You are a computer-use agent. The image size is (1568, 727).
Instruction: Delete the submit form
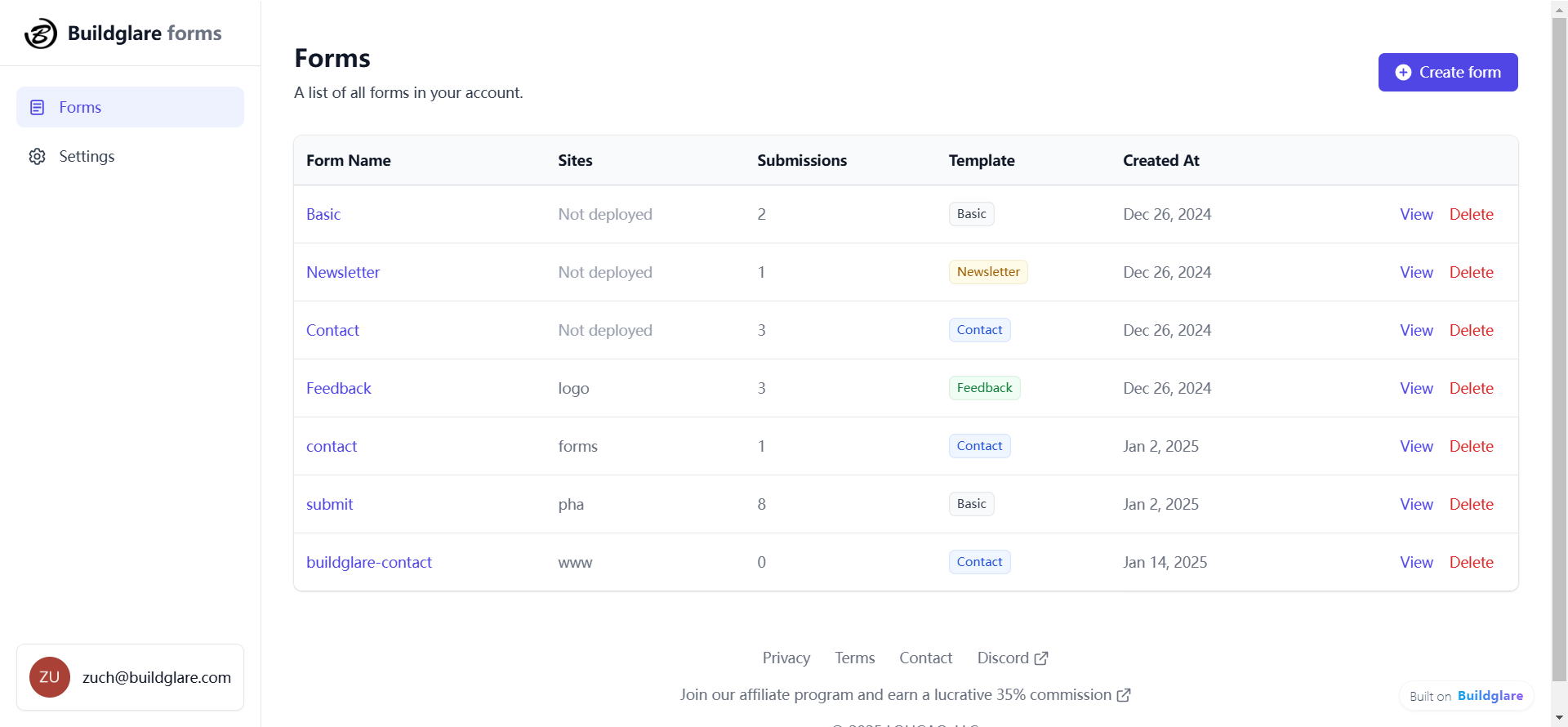(1471, 505)
